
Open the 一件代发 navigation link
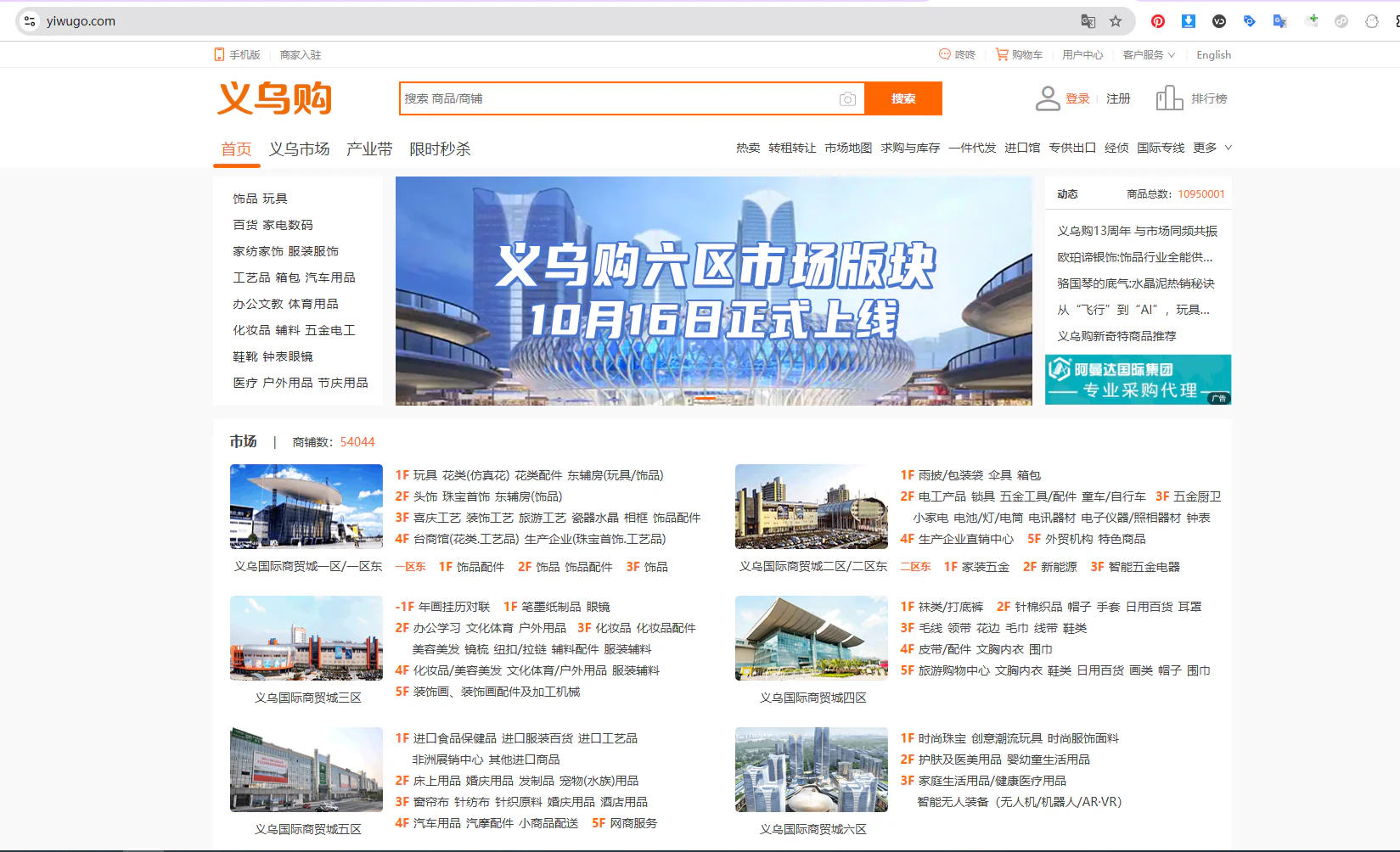pos(972,148)
